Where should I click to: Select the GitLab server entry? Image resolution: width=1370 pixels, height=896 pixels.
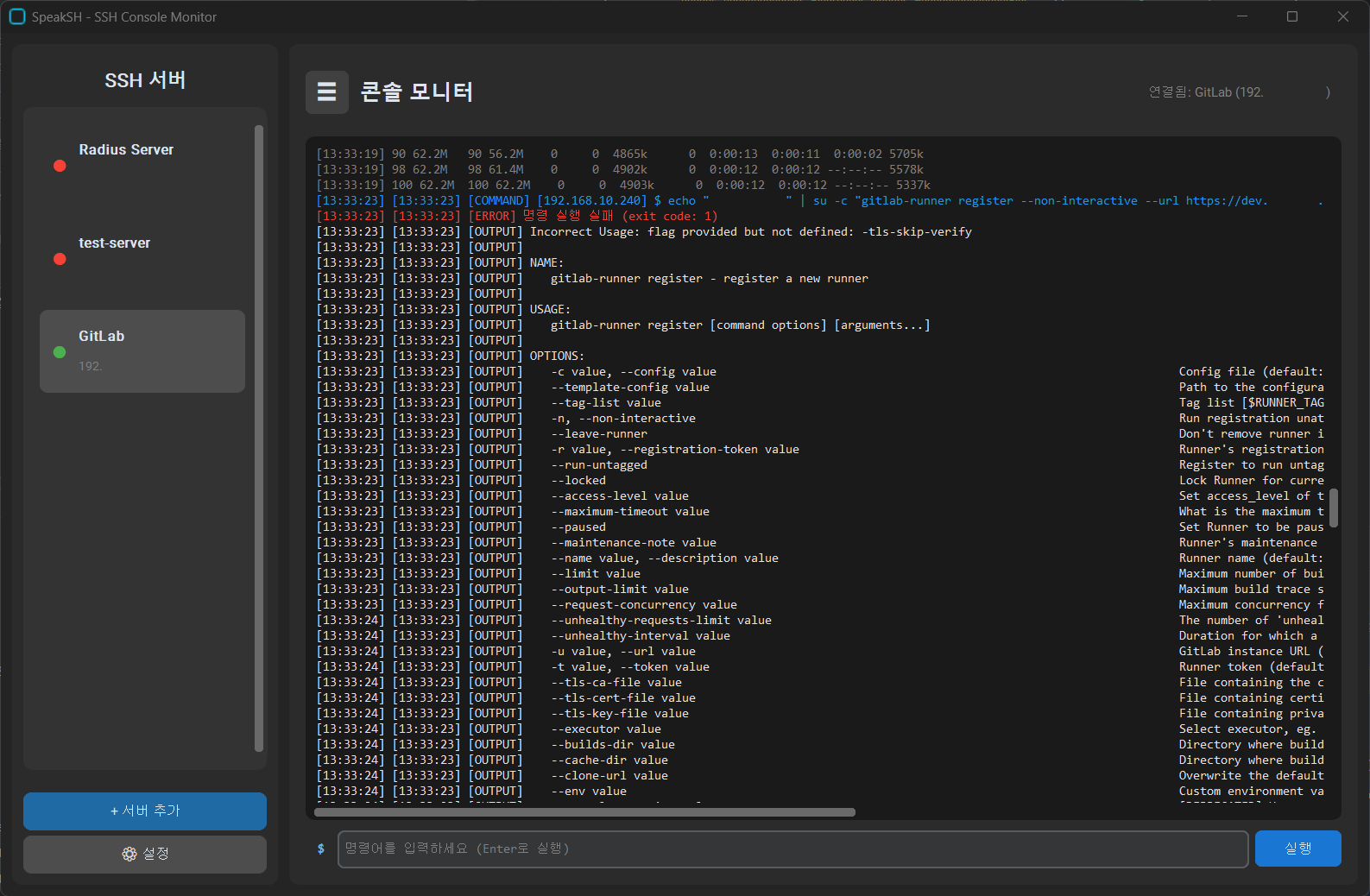pyautogui.click(x=142, y=351)
